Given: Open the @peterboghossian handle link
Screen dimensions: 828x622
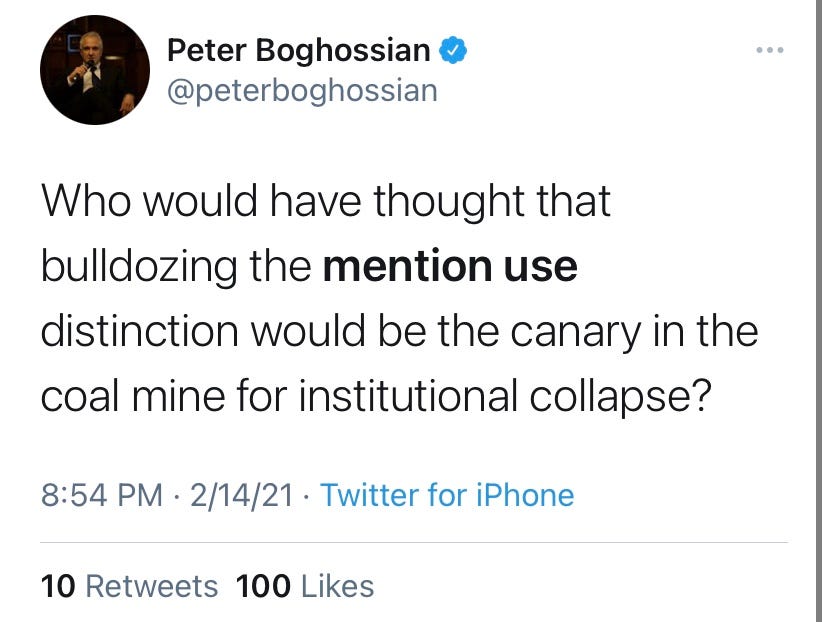Looking at the screenshot, I should [303, 91].
